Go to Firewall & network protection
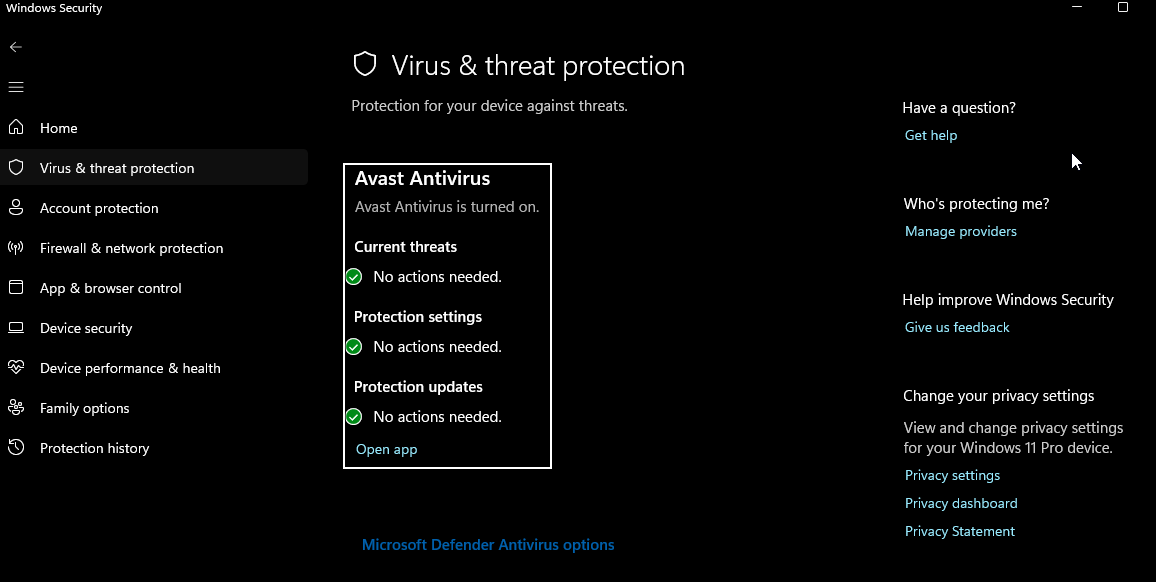The height and width of the screenshot is (582, 1156). tap(131, 248)
